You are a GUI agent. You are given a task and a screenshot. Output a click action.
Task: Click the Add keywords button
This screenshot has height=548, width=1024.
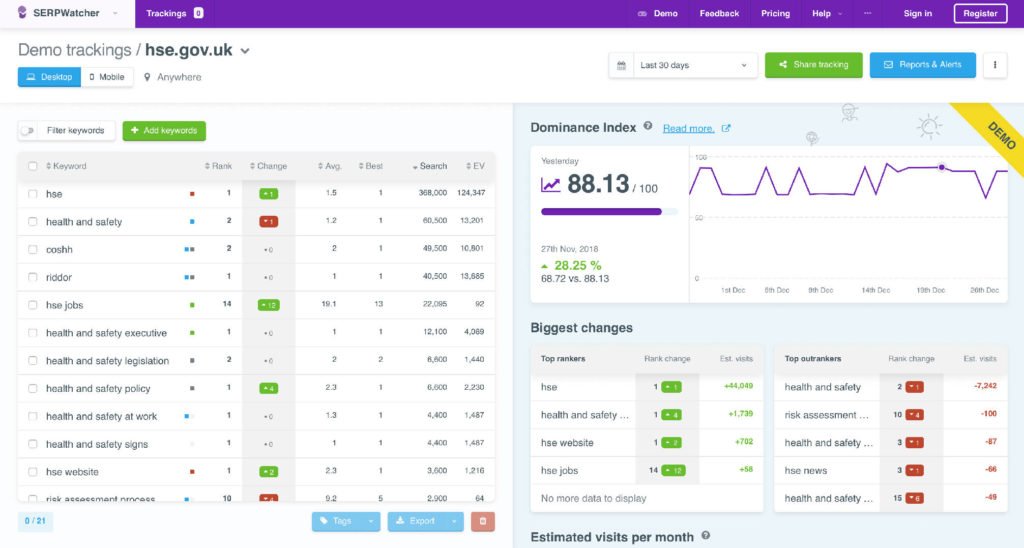[164, 131]
